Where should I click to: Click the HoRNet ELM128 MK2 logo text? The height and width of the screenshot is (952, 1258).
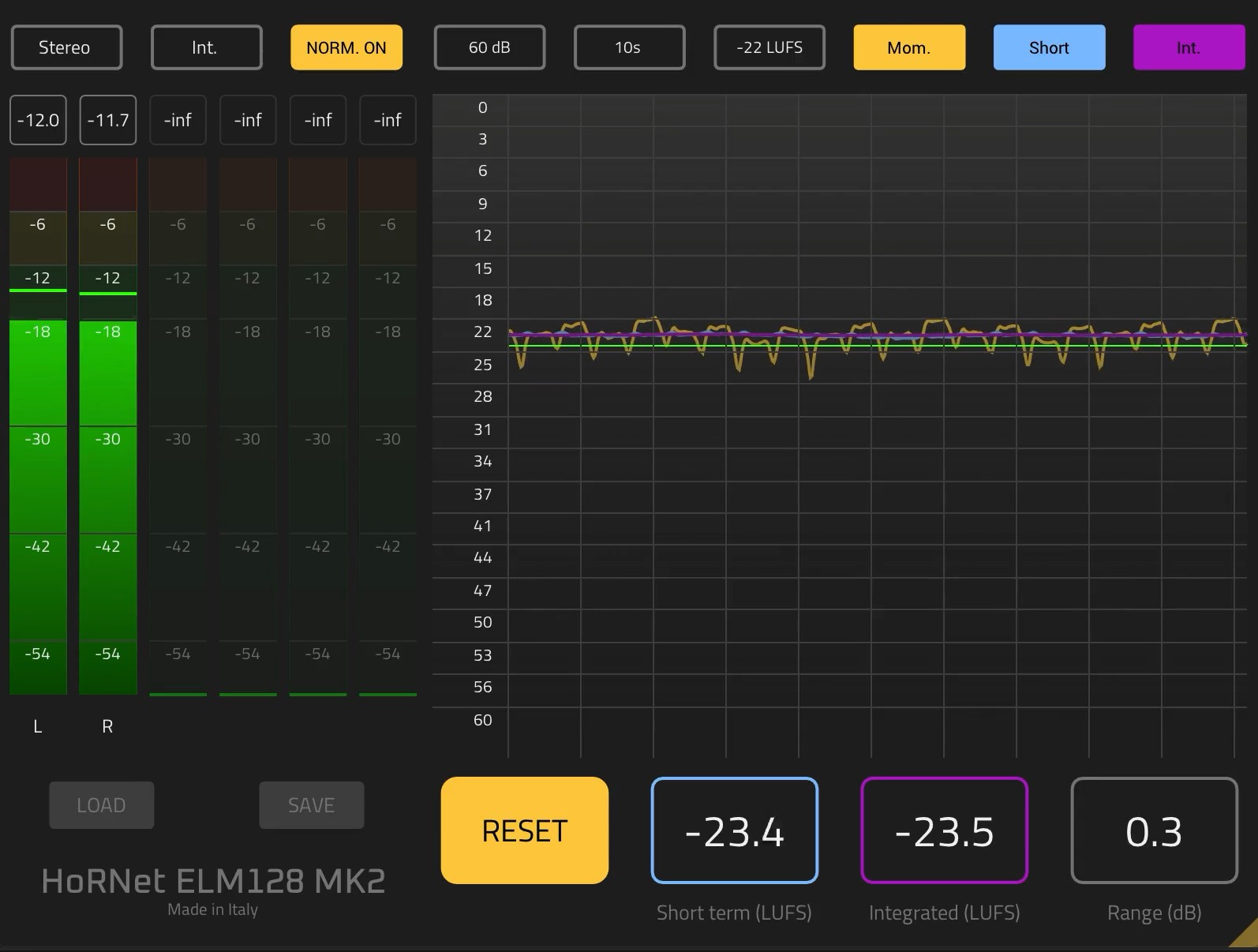213,881
